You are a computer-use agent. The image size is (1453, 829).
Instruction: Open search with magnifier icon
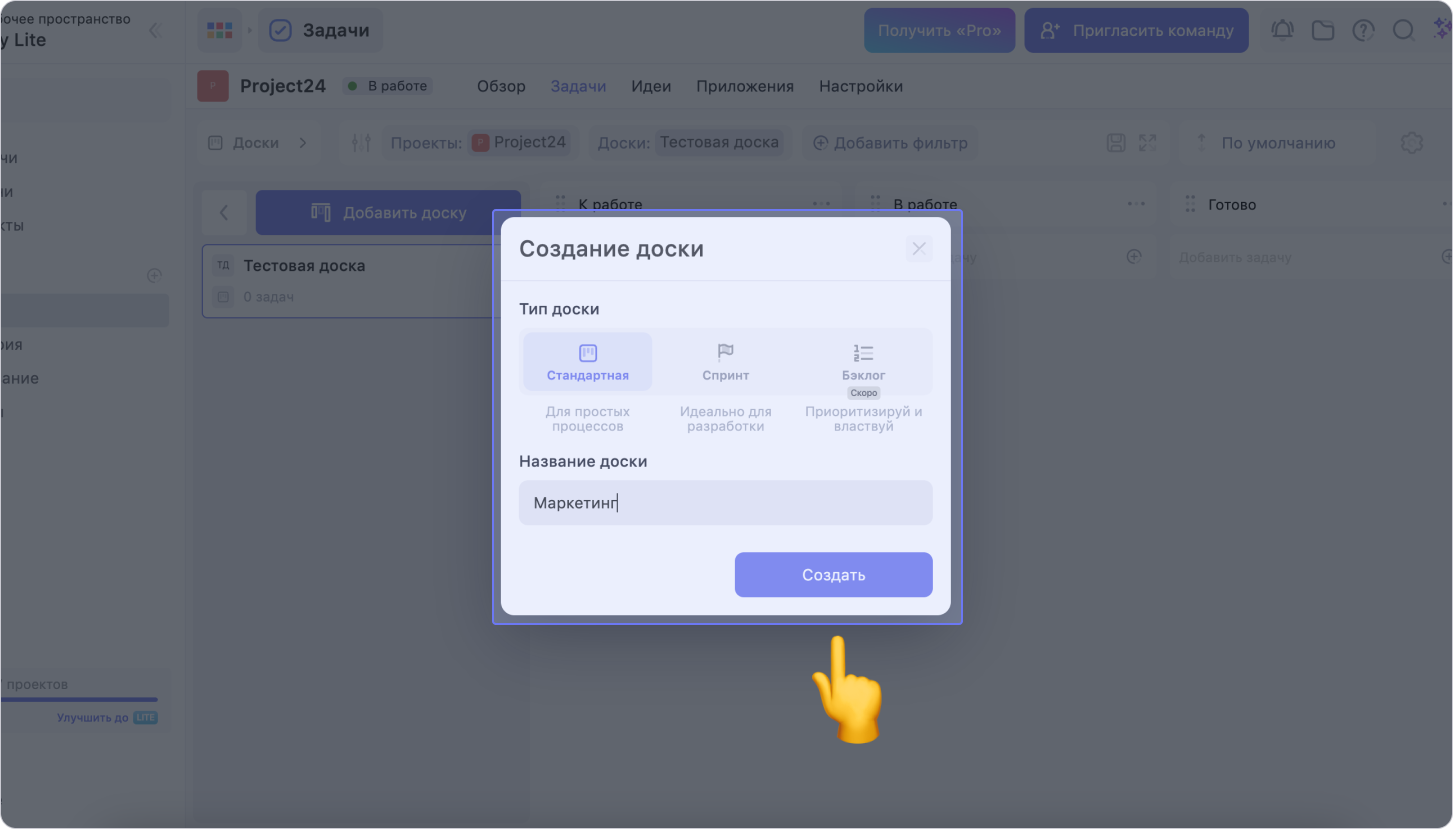1403,31
